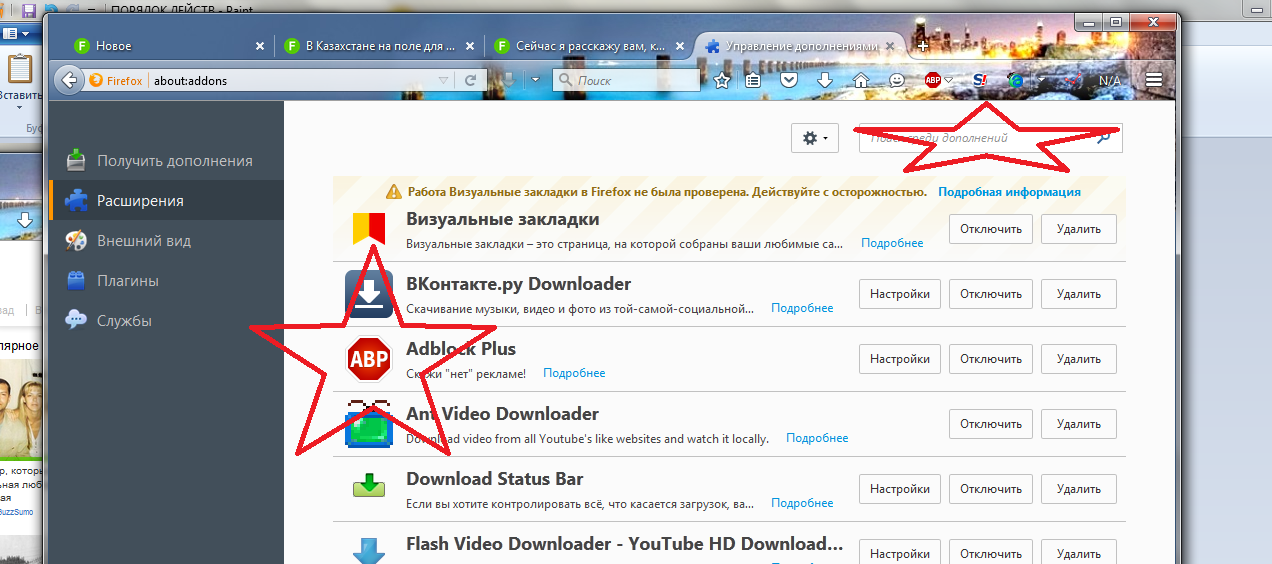Open the addons tools gear dropdown
The image size is (1272, 564).
815,138
